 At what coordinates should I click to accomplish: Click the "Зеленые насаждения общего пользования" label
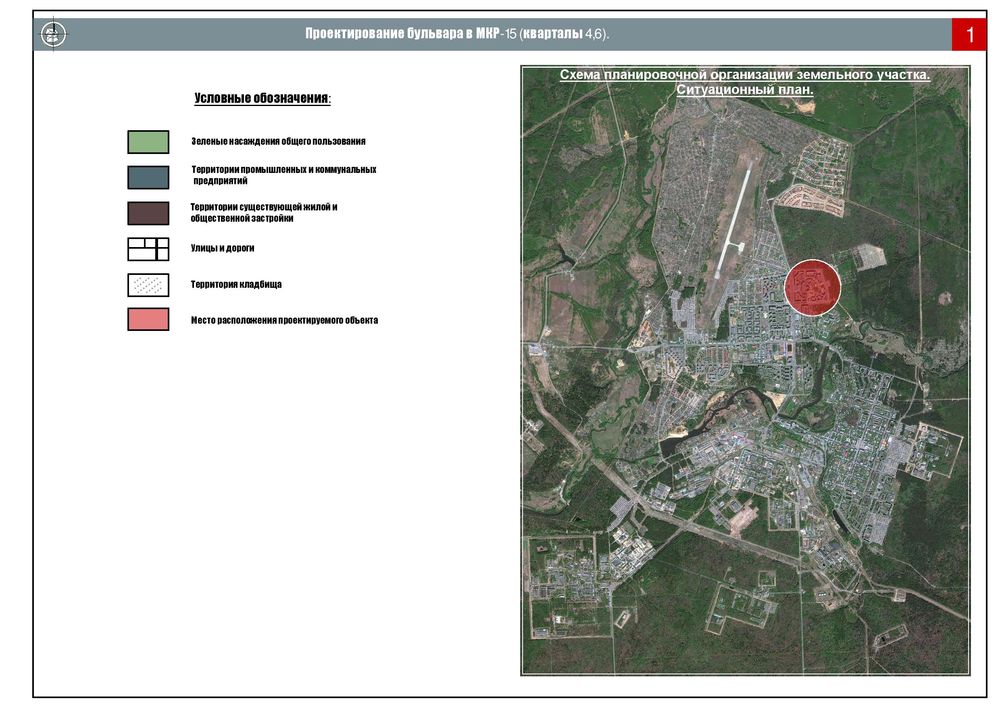click(278, 142)
